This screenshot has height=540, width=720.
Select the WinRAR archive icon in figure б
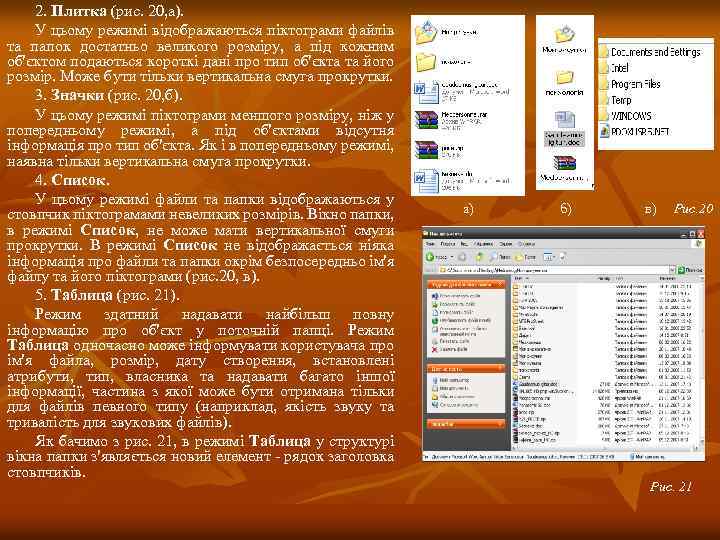(x=564, y=168)
